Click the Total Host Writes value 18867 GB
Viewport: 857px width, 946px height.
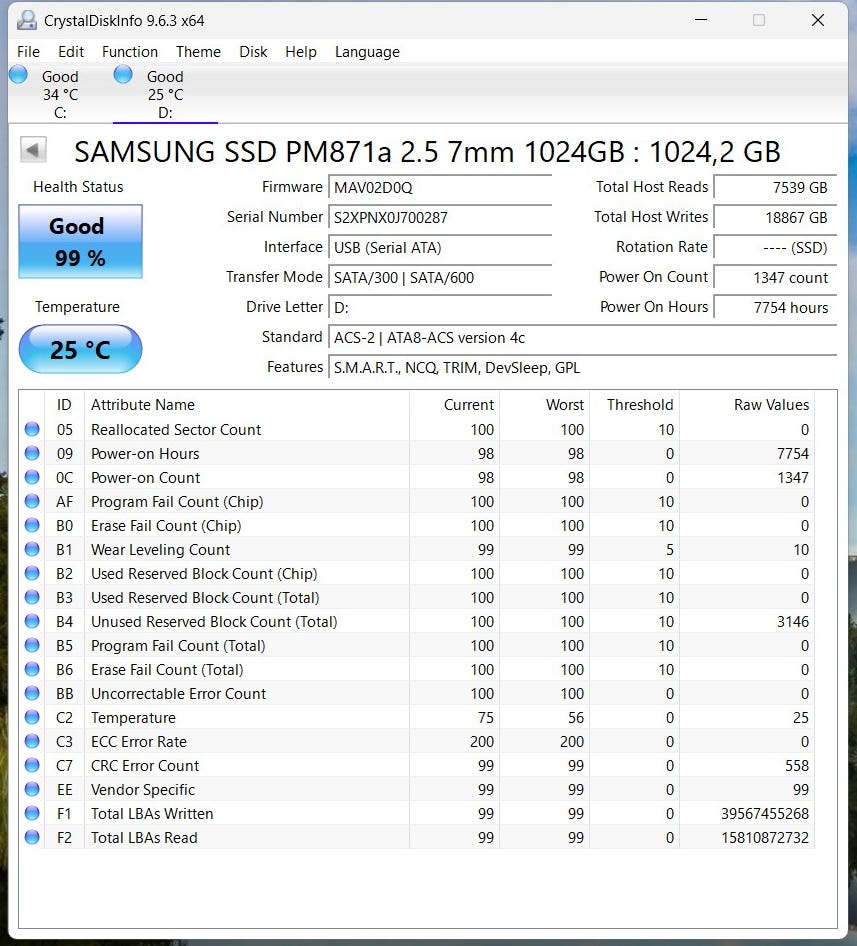(775, 217)
